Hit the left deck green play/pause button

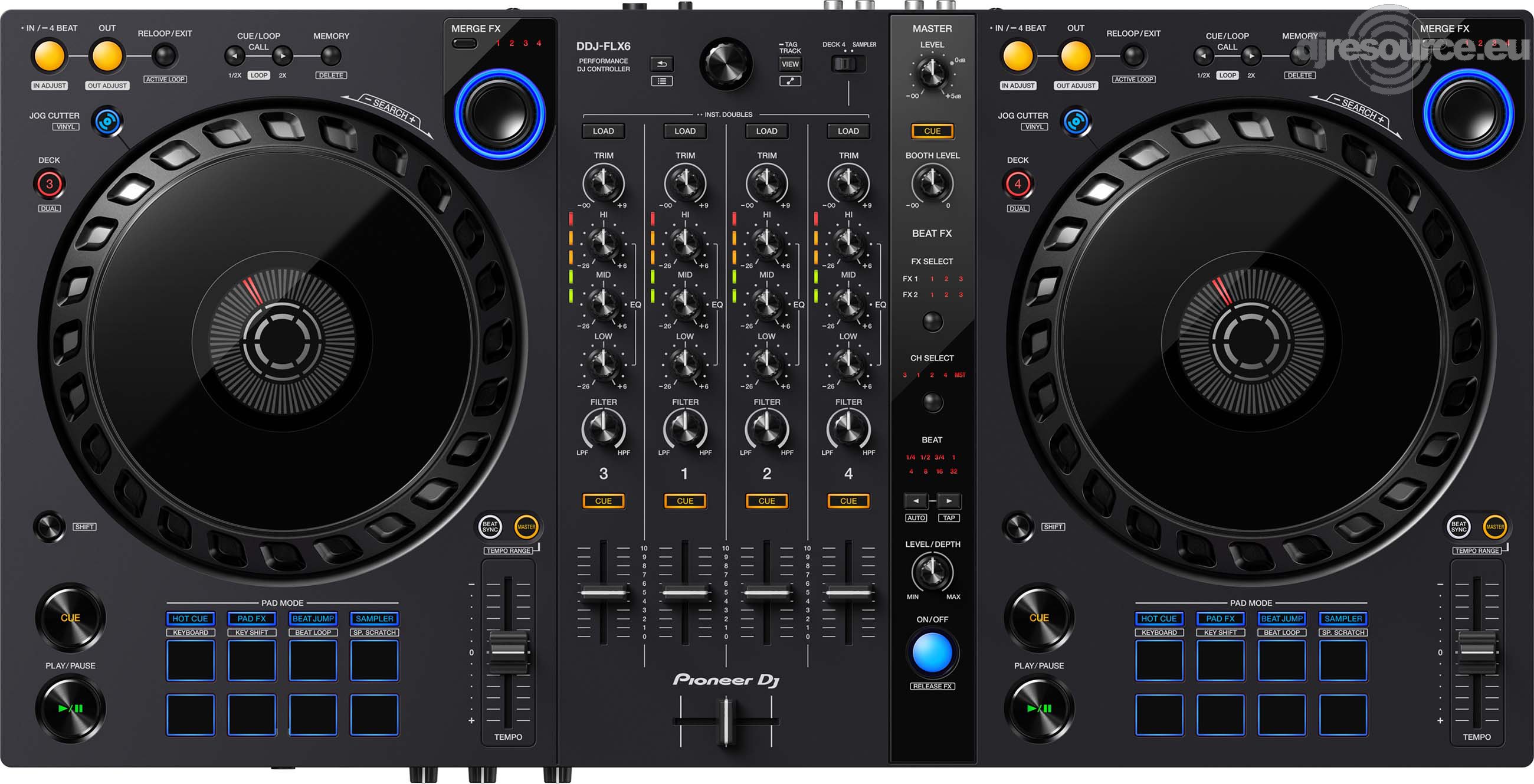tap(70, 708)
